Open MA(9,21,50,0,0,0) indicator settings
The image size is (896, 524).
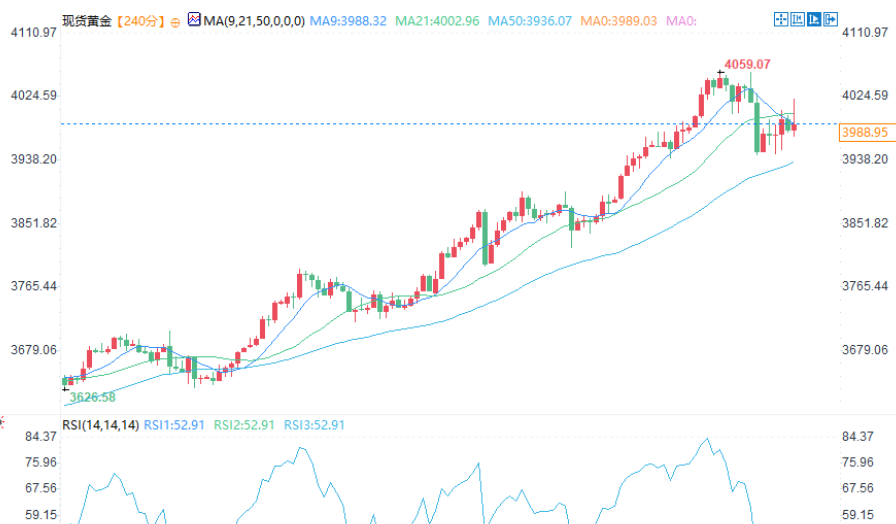click(x=254, y=21)
